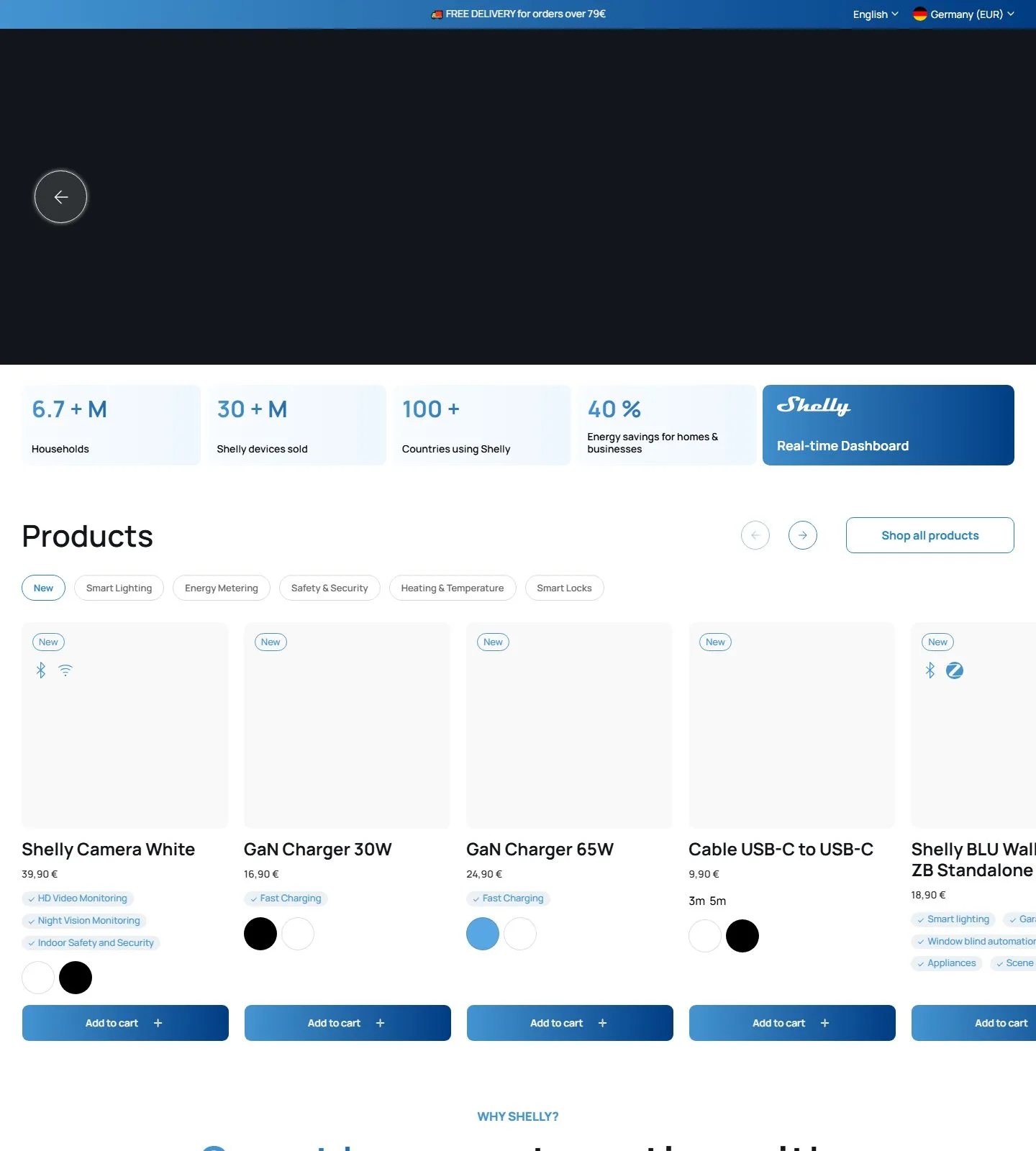Show previous products in carousel
The height and width of the screenshot is (1151, 1036).
(755, 535)
